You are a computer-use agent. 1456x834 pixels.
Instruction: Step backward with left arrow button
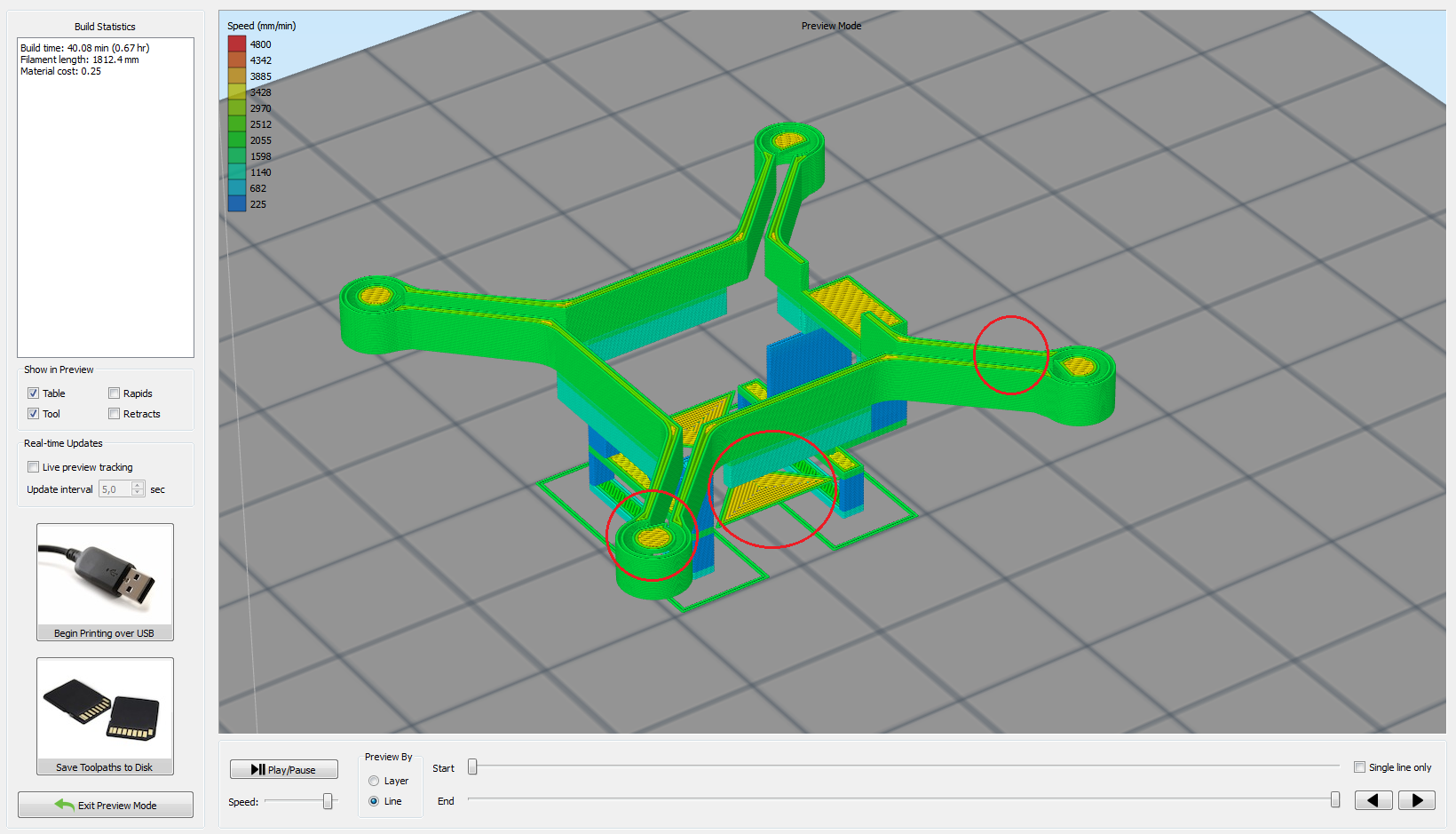click(x=1373, y=800)
